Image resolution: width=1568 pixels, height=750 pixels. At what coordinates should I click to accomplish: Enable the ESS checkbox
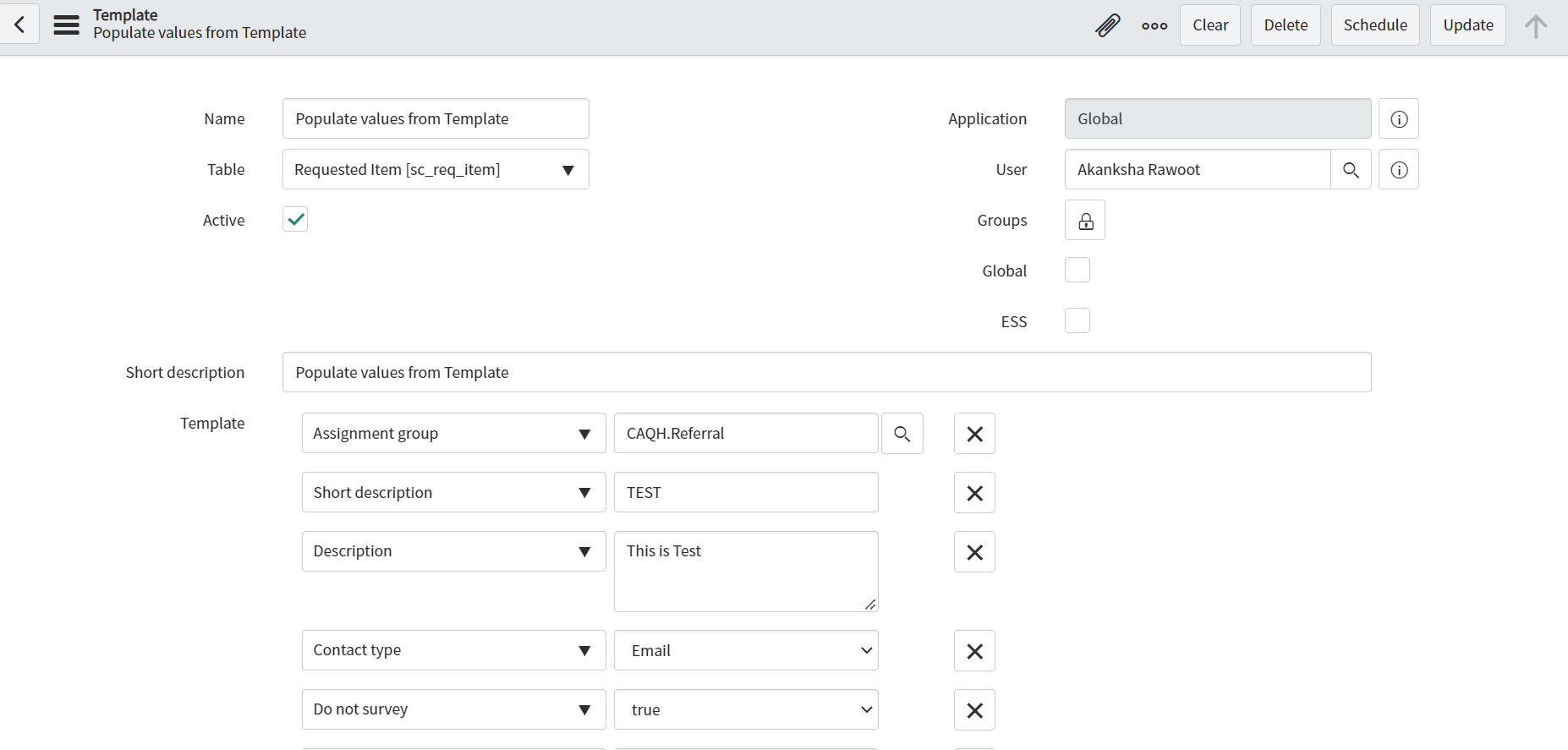(1077, 320)
